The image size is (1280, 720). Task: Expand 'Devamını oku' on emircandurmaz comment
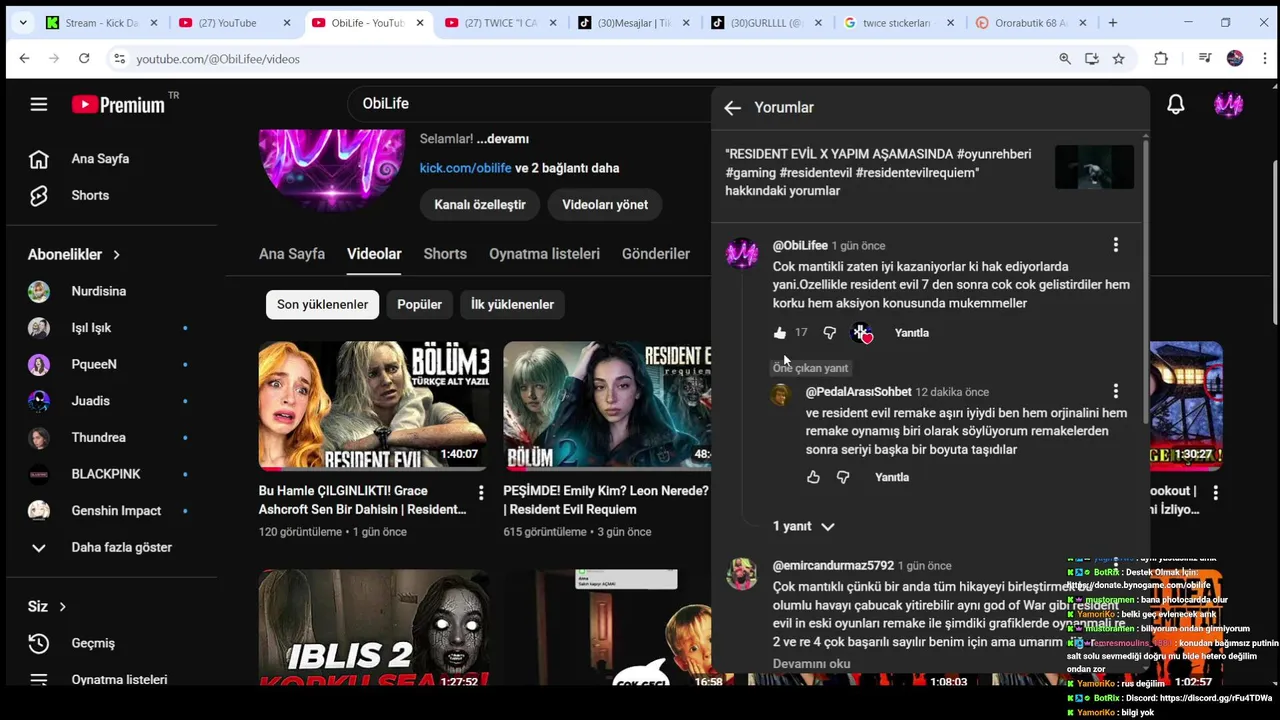click(811, 664)
